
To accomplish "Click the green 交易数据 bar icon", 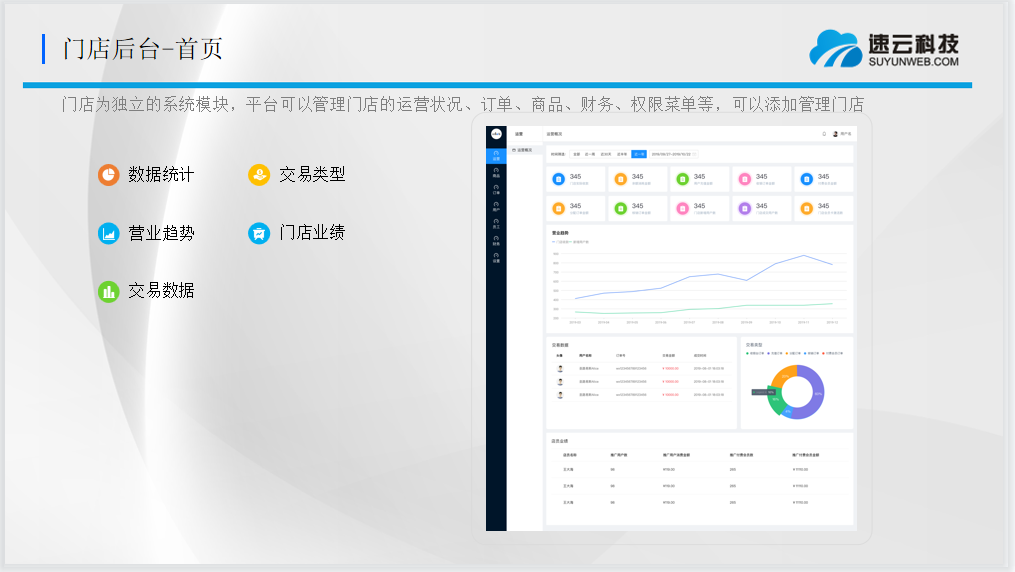I will tap(108, 291).
